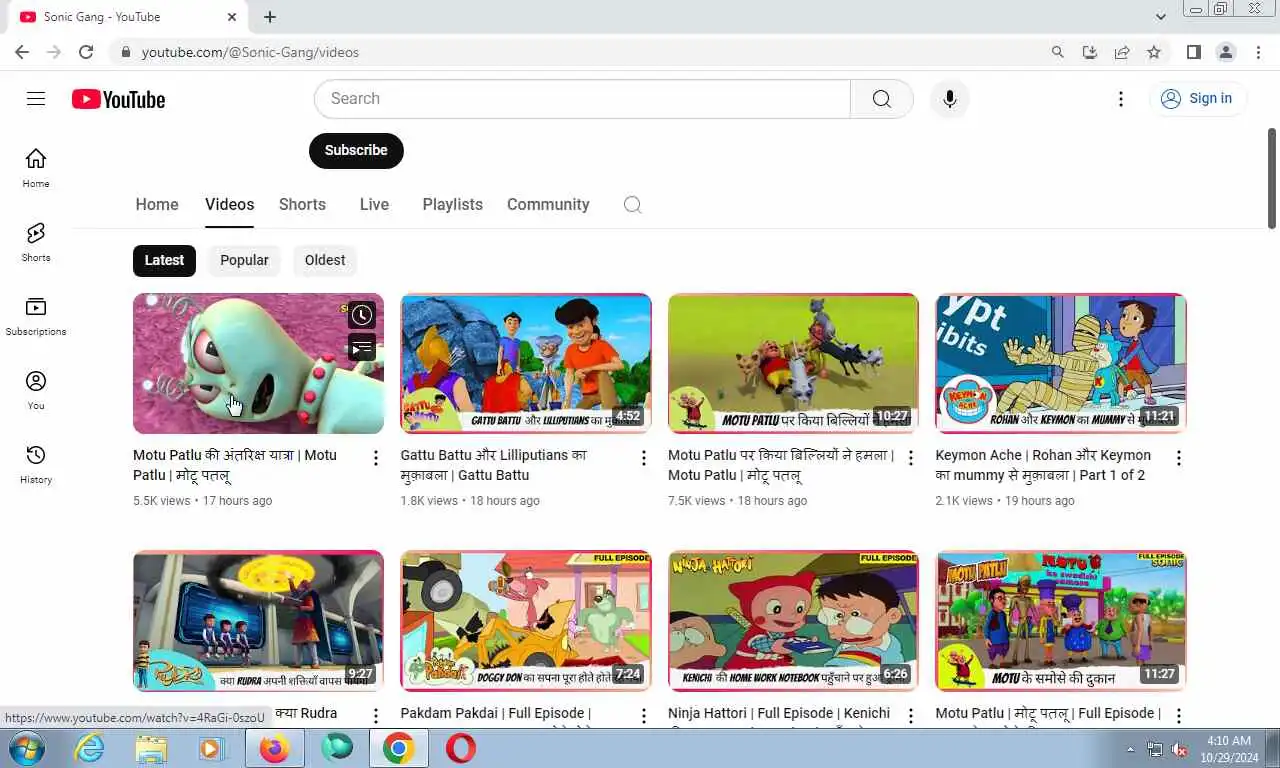Select the Popular filter chip
Screen dimensions: 1280x768
point(244,260)
